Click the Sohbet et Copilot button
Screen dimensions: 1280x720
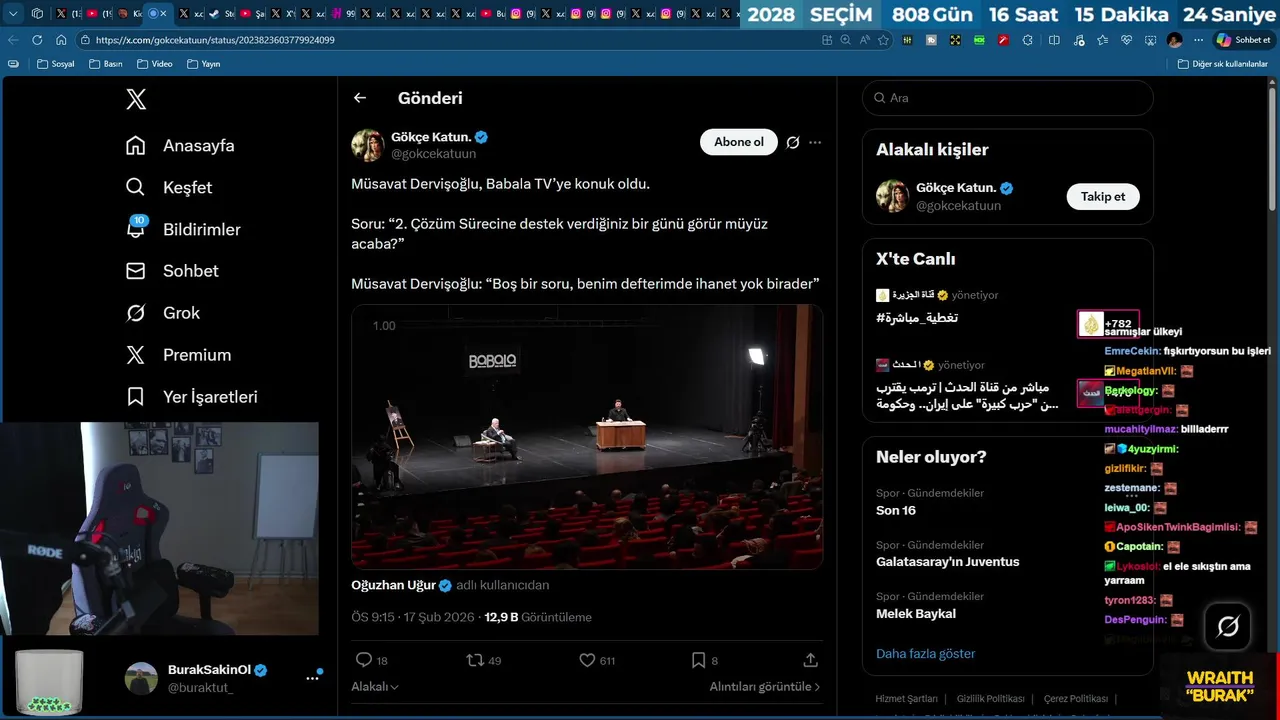coord(1243,40)
